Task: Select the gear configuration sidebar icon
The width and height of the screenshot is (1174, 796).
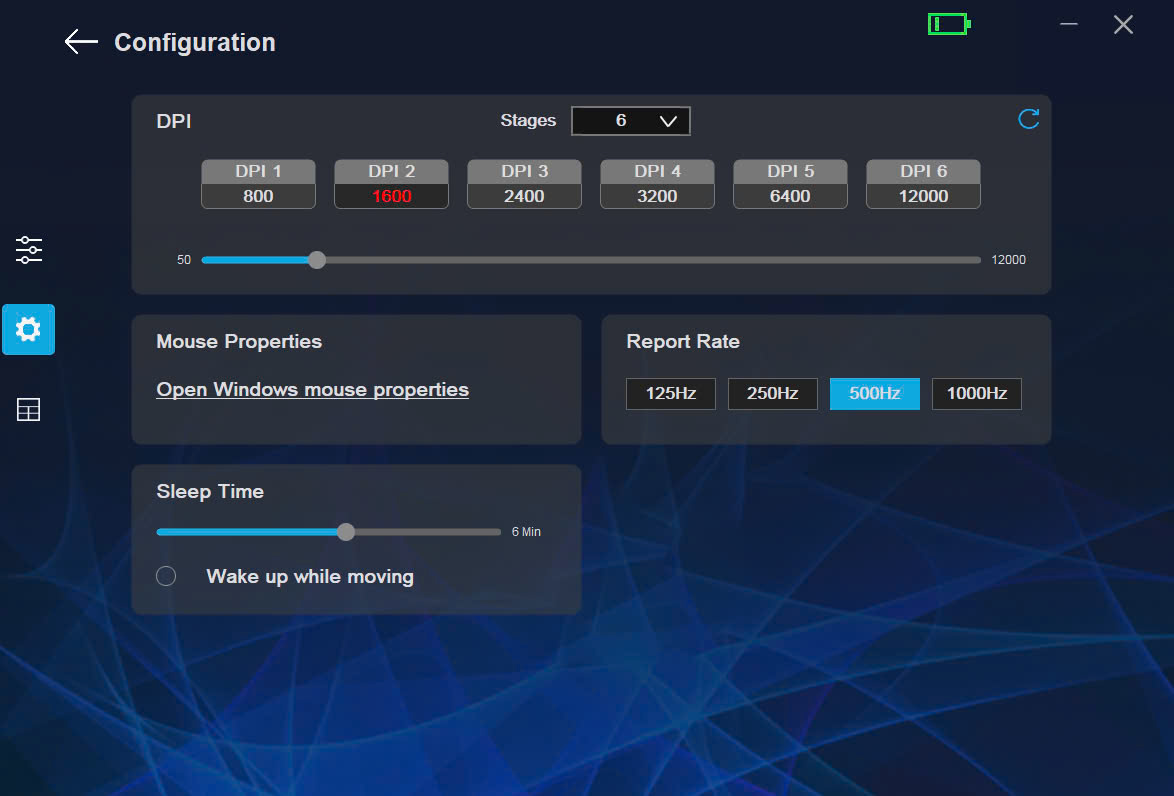Action: (29, 329)
